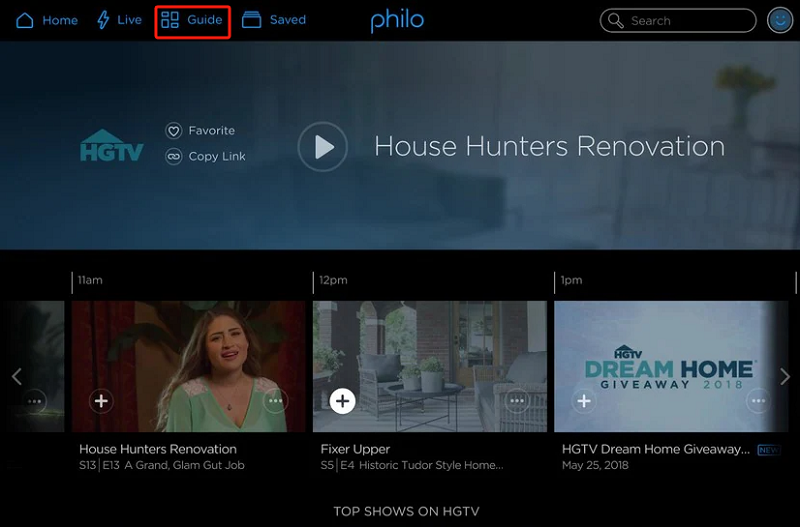Image resolution: width=800 pixels, height=527 pixels.
Task: Click the Search input field
Action: (x=678, y=21)
